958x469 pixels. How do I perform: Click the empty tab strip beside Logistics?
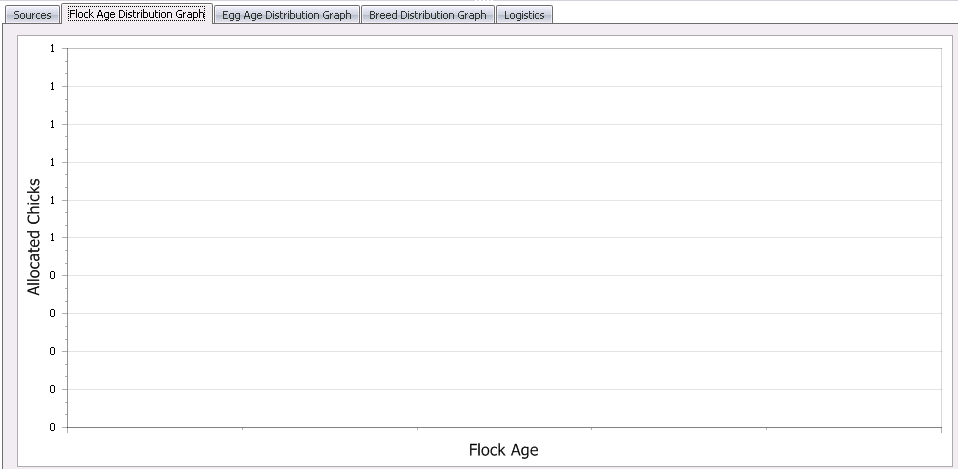(750, 14)
